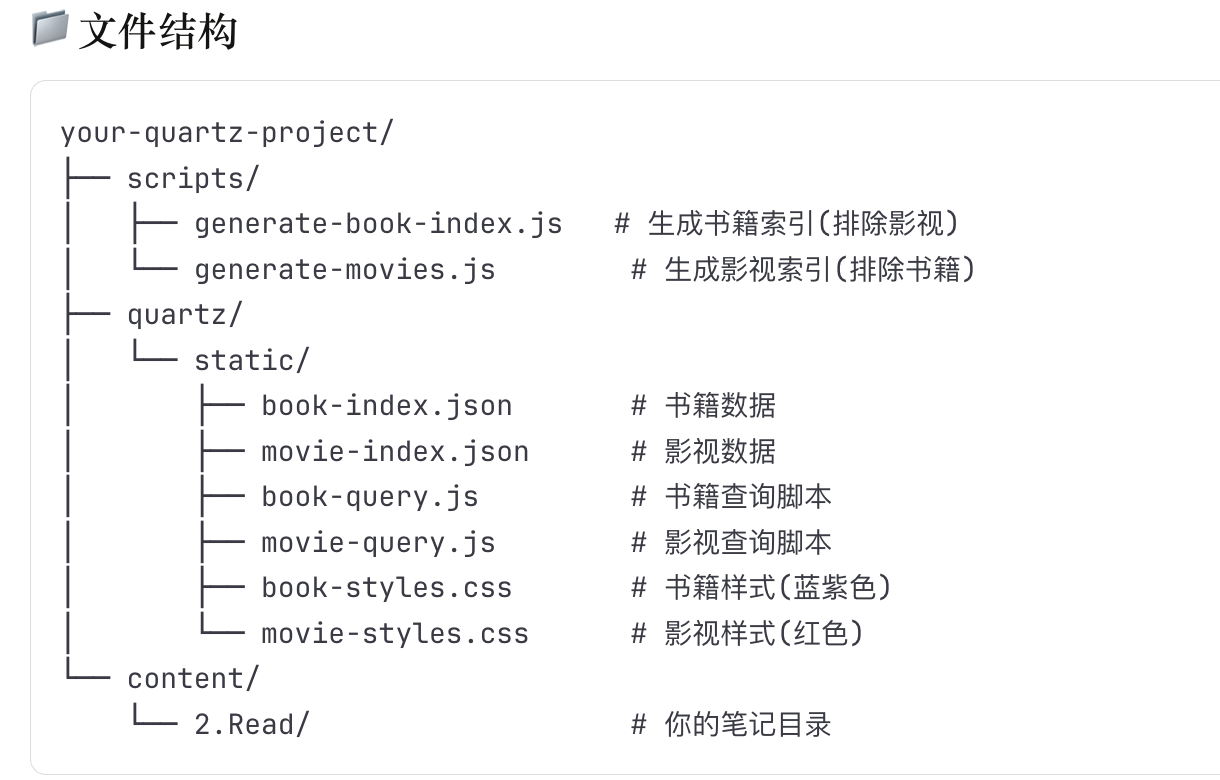Select the movie-query.js entry
The height and width of the screenshot is (780, 1220).
378,543
